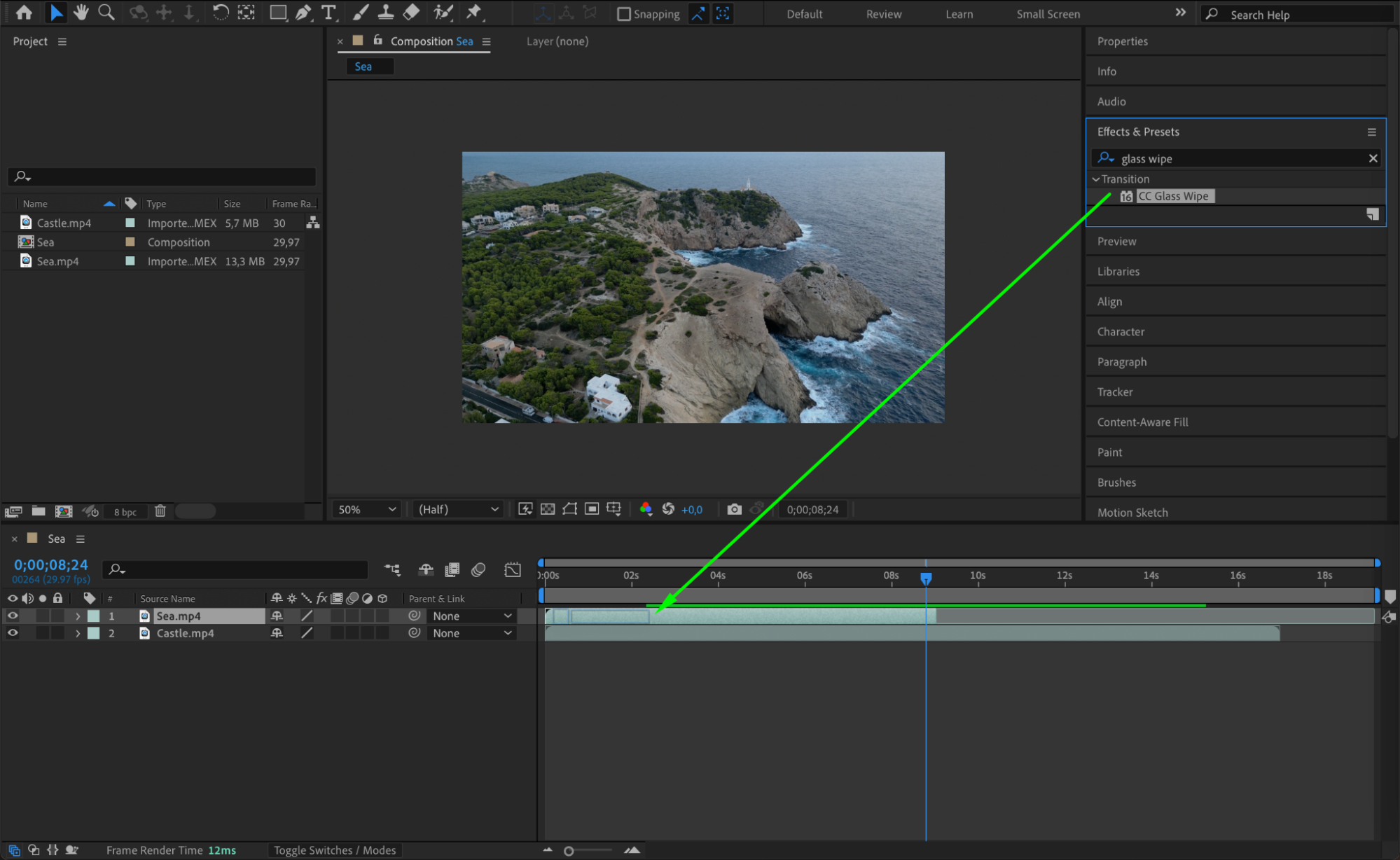Select the Zoom magnifier tool

[106, 13]
